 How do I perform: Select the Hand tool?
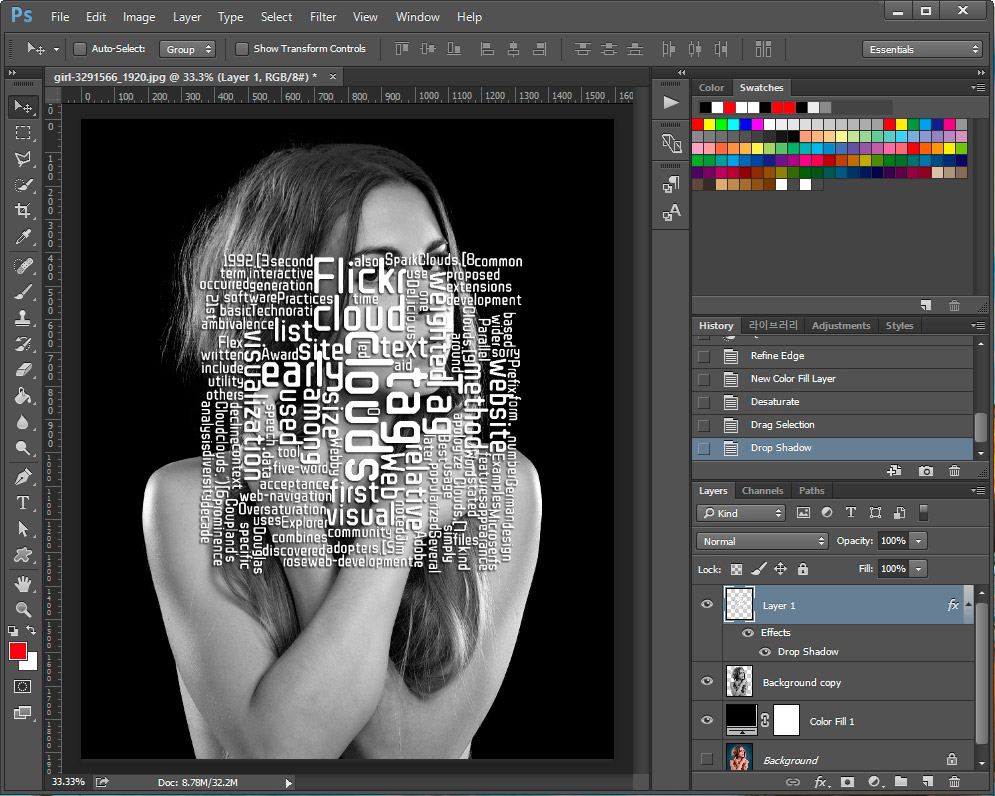pos(23,583)
